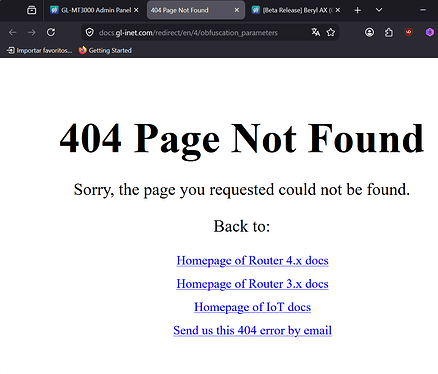Open a new tab with plus button
The width and height of the screenshot is (438, 374).
358,10
